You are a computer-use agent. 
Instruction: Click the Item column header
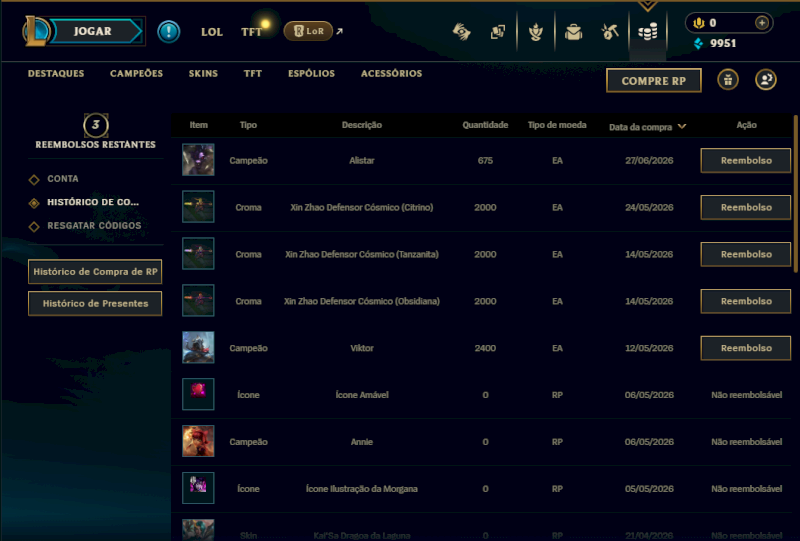(x=198, y=125)
